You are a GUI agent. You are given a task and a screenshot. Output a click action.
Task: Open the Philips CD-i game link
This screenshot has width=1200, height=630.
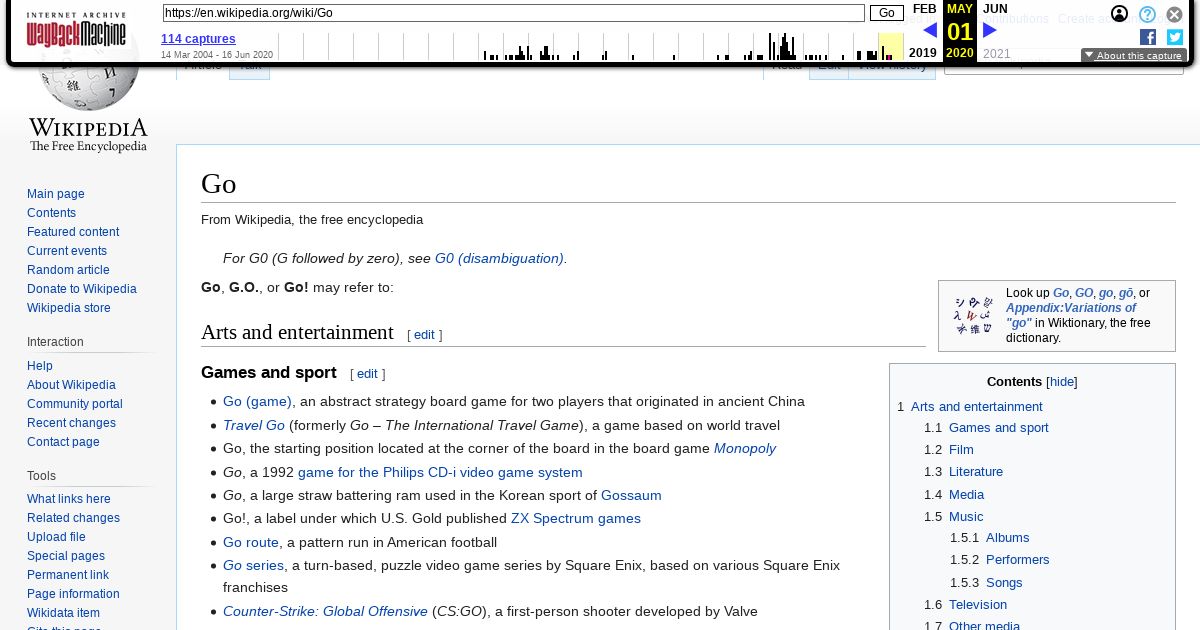(440, 472)
